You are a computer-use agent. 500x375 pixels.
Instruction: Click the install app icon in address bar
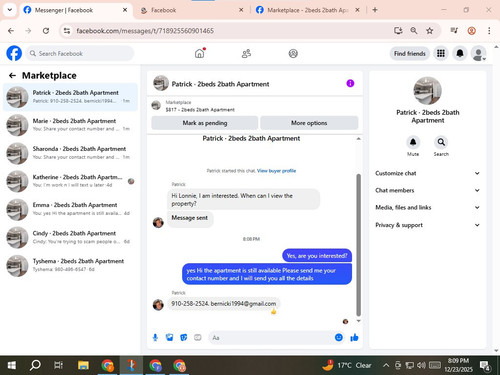[x=398, y=31]
